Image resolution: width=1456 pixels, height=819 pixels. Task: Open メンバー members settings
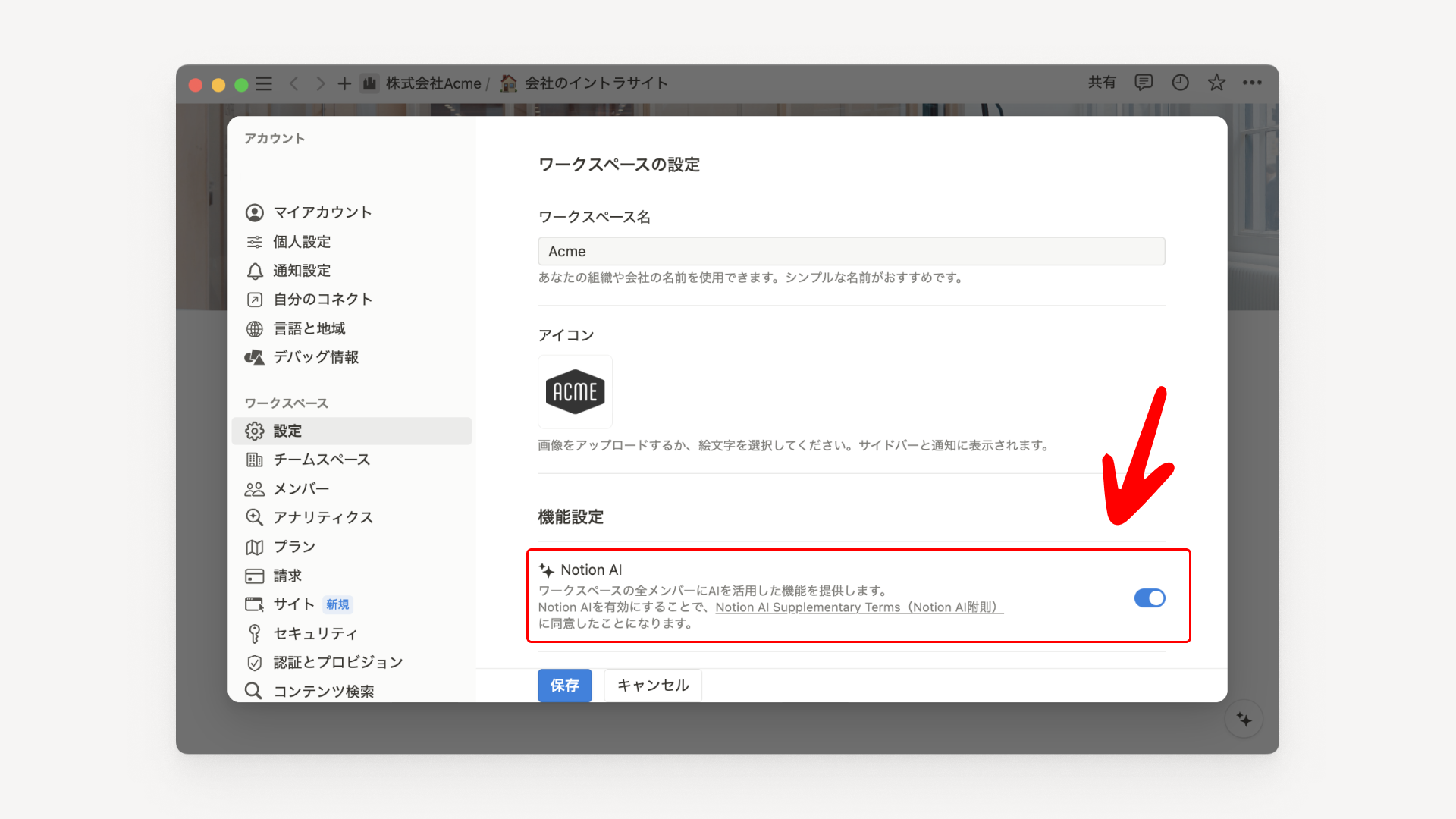point(301,489)
